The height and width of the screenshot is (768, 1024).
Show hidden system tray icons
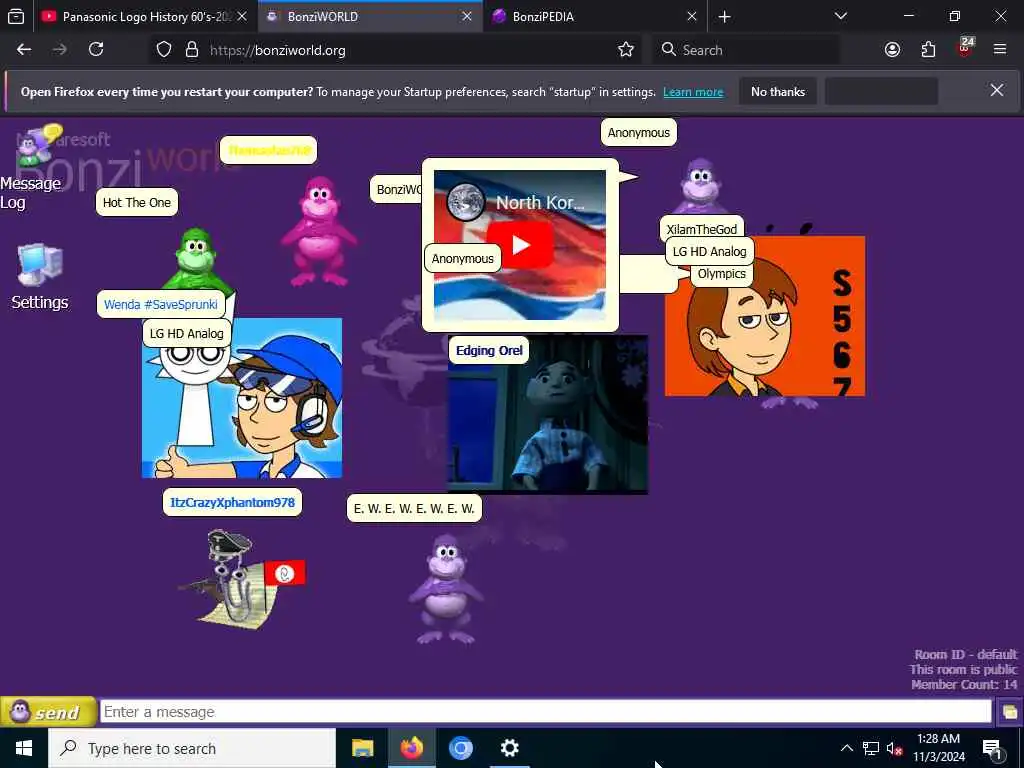(846, 748)
